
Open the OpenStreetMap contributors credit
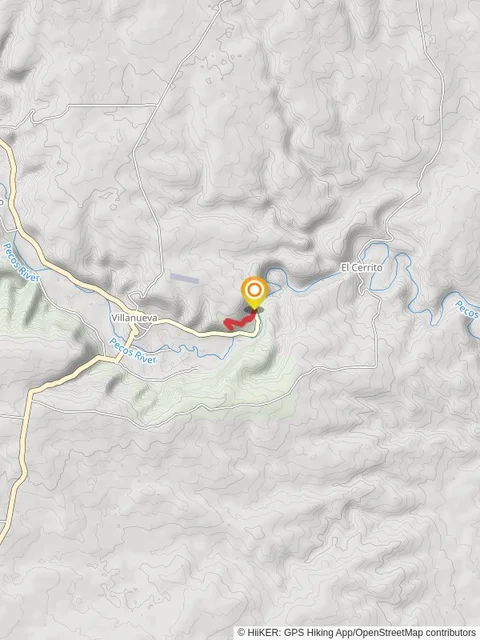[419, 633]
